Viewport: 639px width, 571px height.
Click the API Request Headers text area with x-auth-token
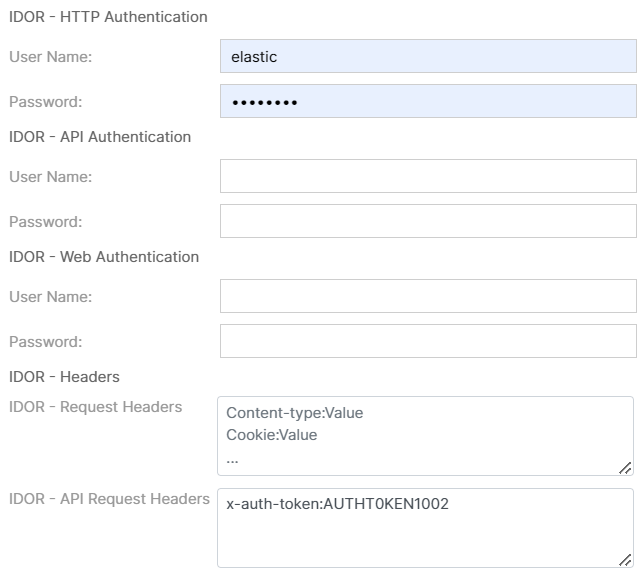(x=425, y=528)
